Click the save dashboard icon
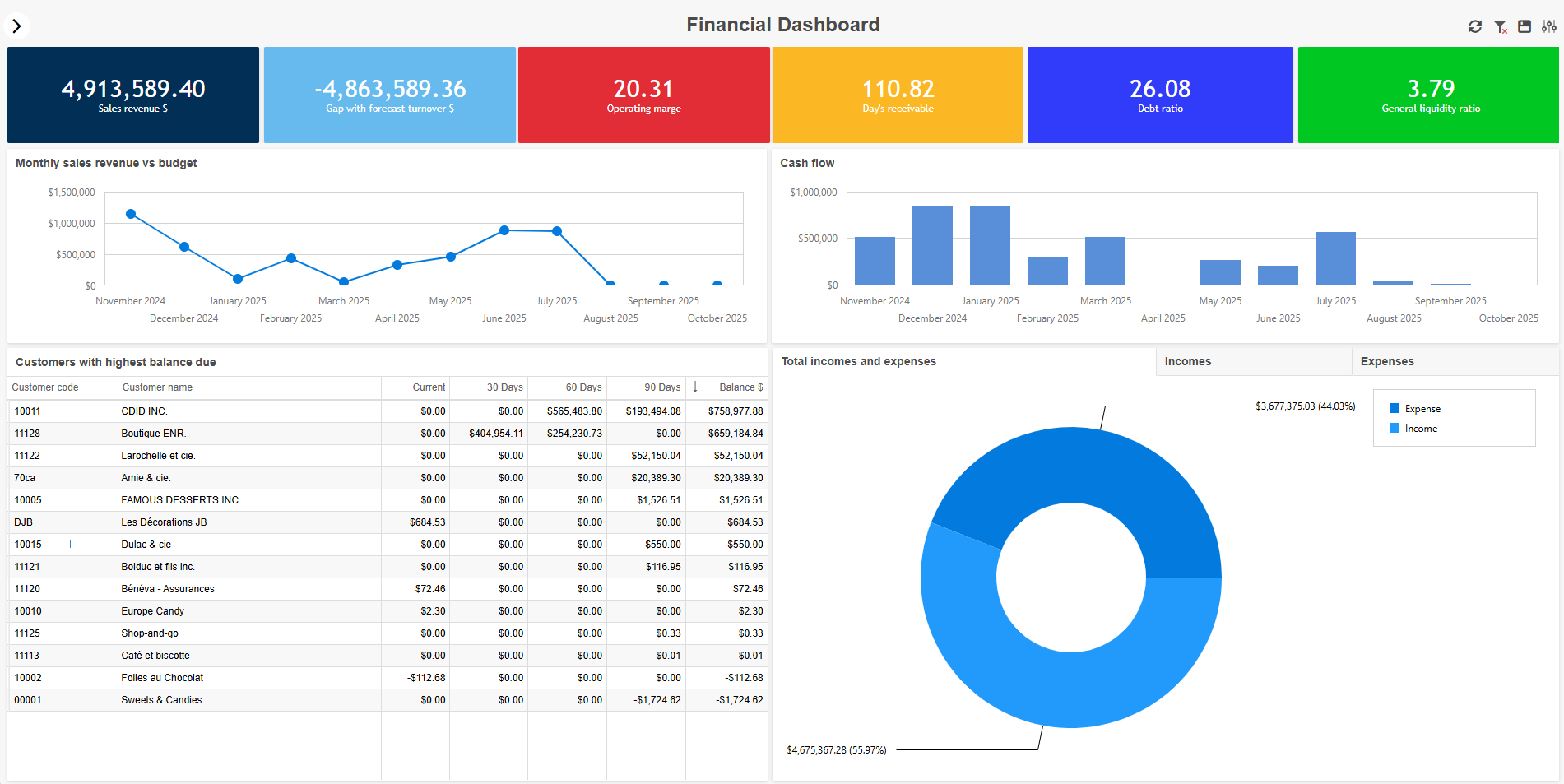The image size is (1564, 784). pyautogui.click(x=1525, y=26)
